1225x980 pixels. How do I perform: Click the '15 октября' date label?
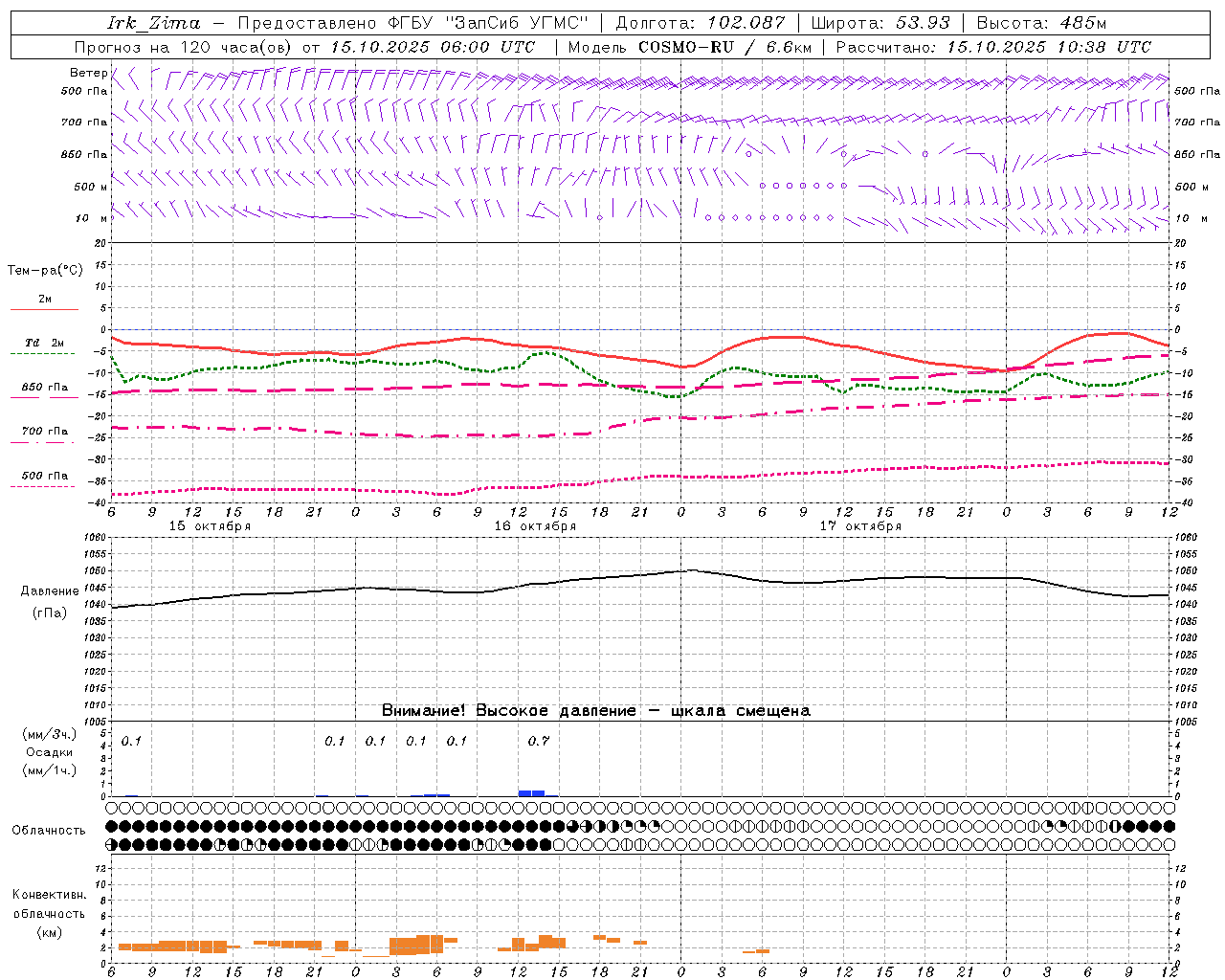click(210, 526)
